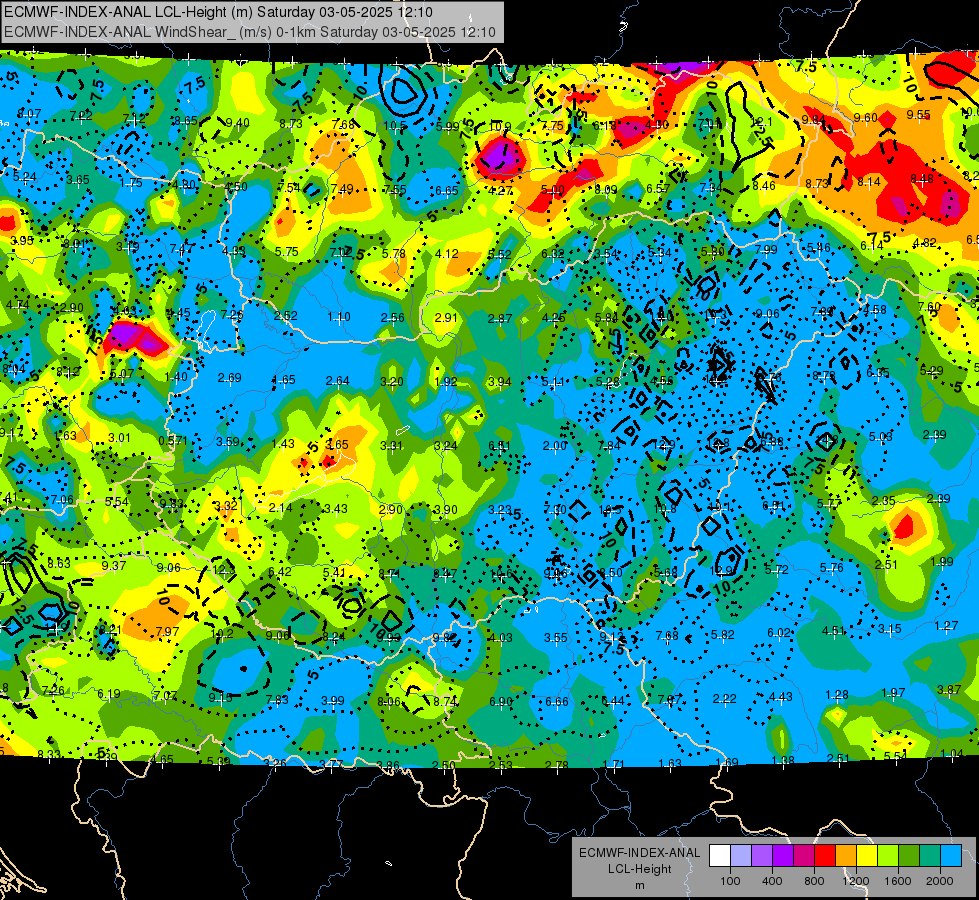This screenshot has height=900, width=979.
Task: Click the '2.22' shear value on the map
Action: point(724,698)
